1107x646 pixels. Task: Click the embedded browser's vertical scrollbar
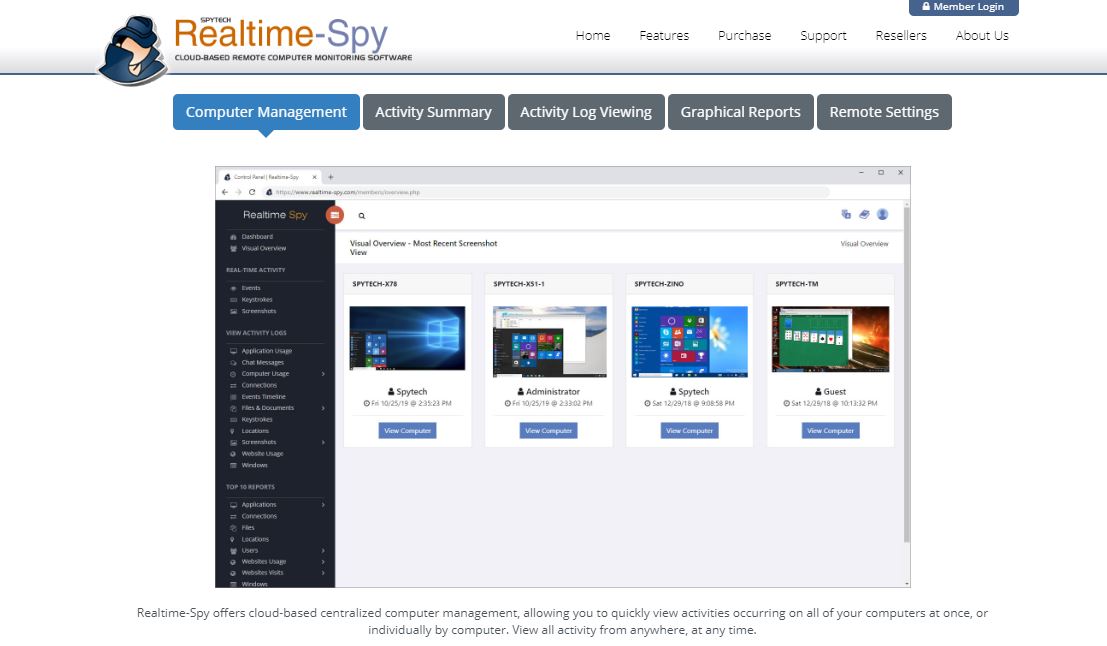(x=906, y=375)
